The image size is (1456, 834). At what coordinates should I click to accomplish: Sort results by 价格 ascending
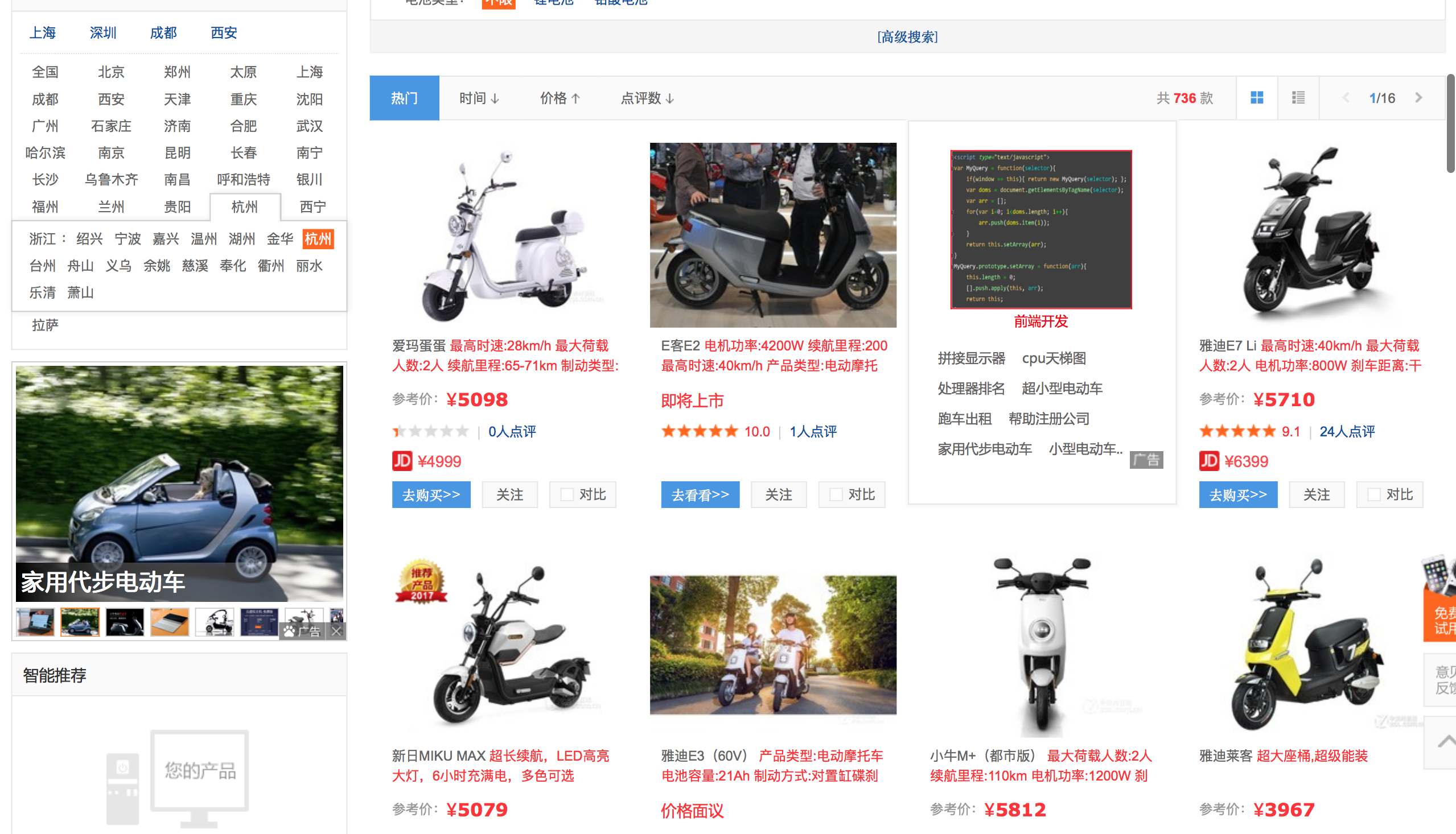(560, 98)
